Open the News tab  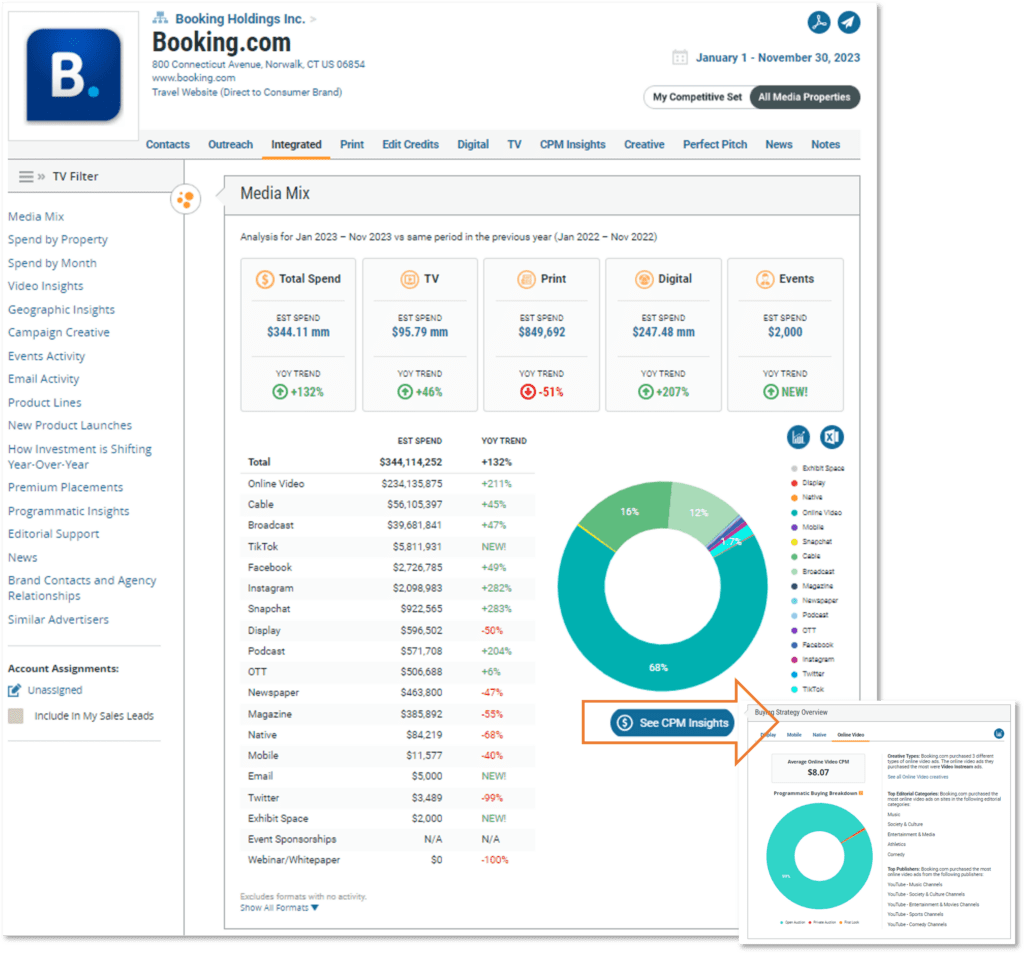coord(779,144)
